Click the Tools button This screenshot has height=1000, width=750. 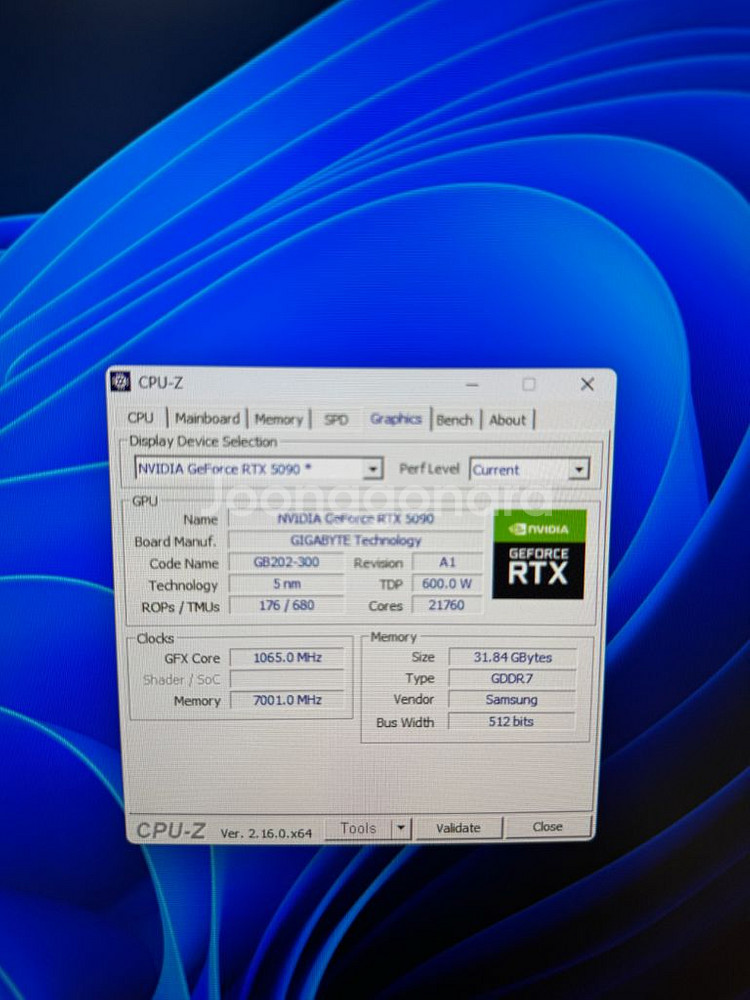point(358,828)
